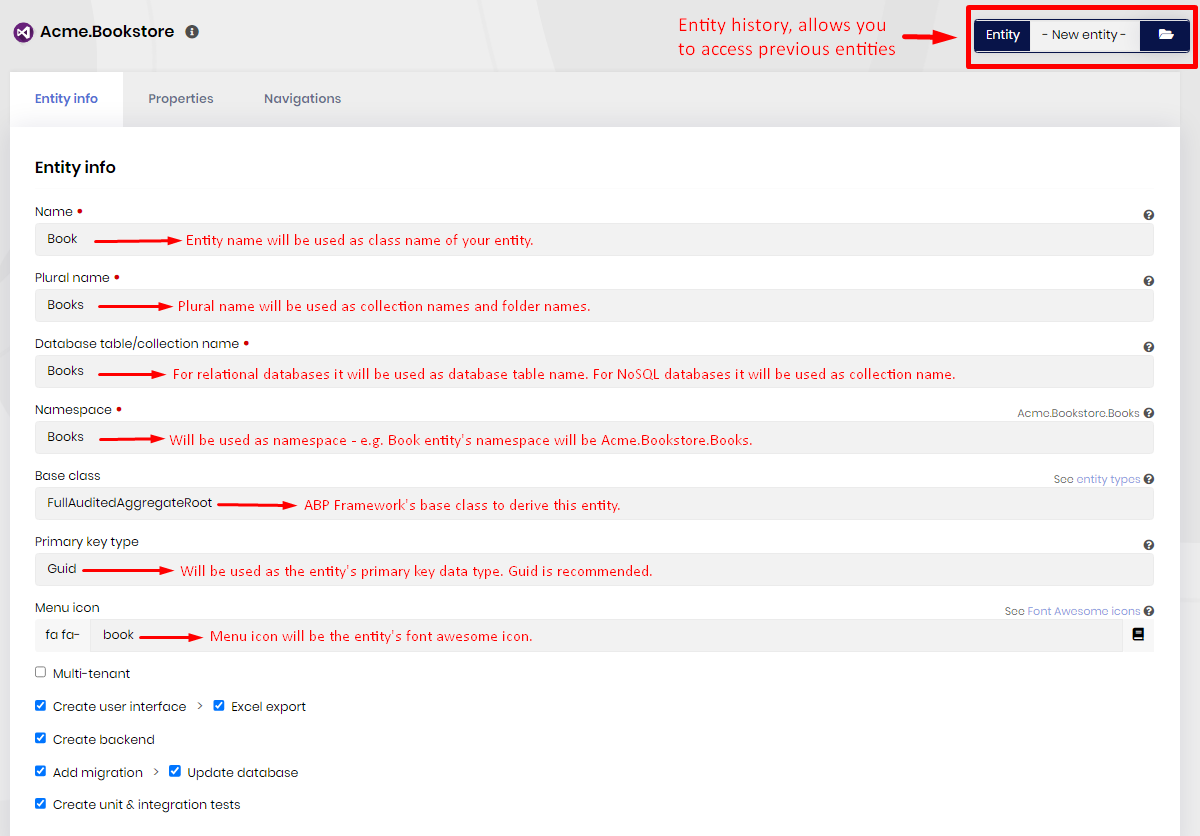
Task: Click the Acme.Bookstore Visual Studio logo icon
Action: pos(24,32)
